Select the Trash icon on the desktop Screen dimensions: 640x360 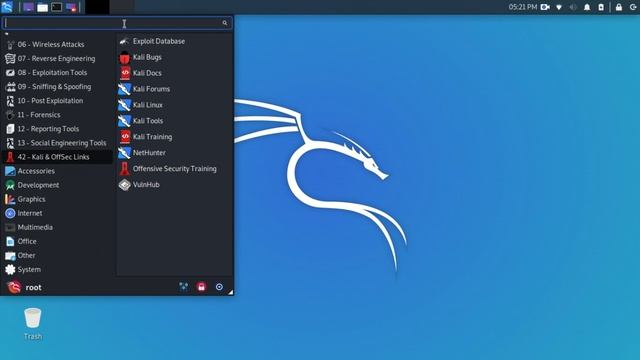[x=33, y=324]
